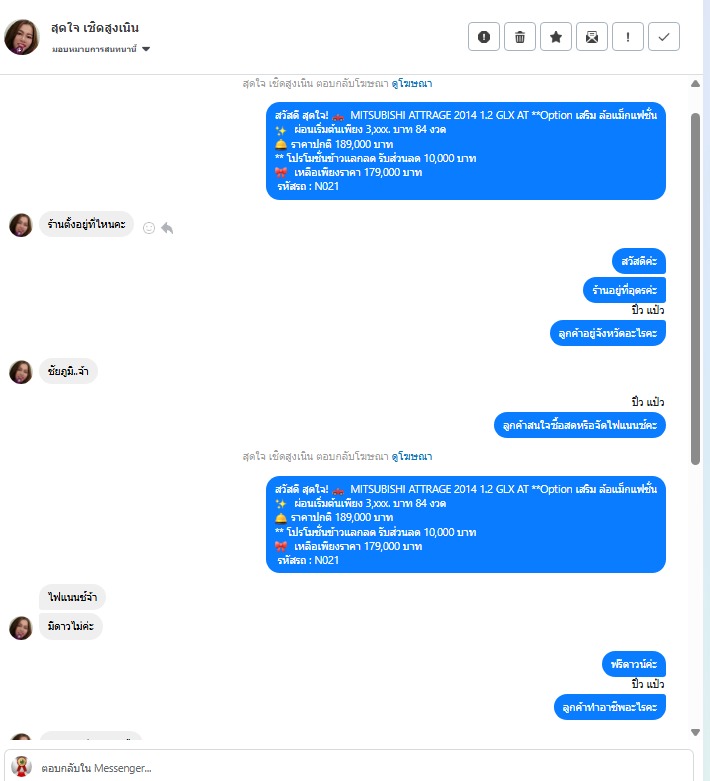Click the top ดูโฆษณา link

click(x=412, y=83)
